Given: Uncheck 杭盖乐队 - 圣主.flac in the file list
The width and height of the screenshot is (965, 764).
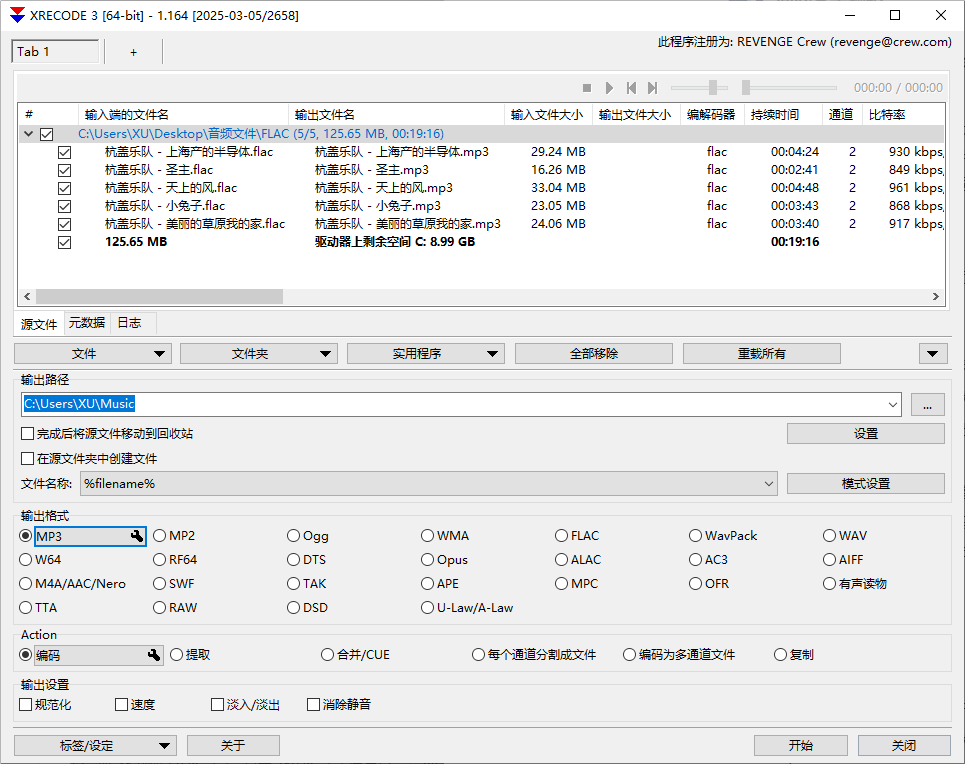Looking at the screenshot, I should pos(64,170).
